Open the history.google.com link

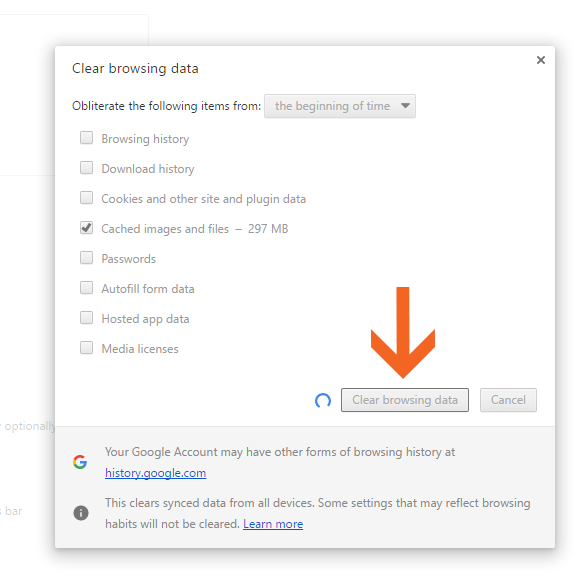(156, 473)
